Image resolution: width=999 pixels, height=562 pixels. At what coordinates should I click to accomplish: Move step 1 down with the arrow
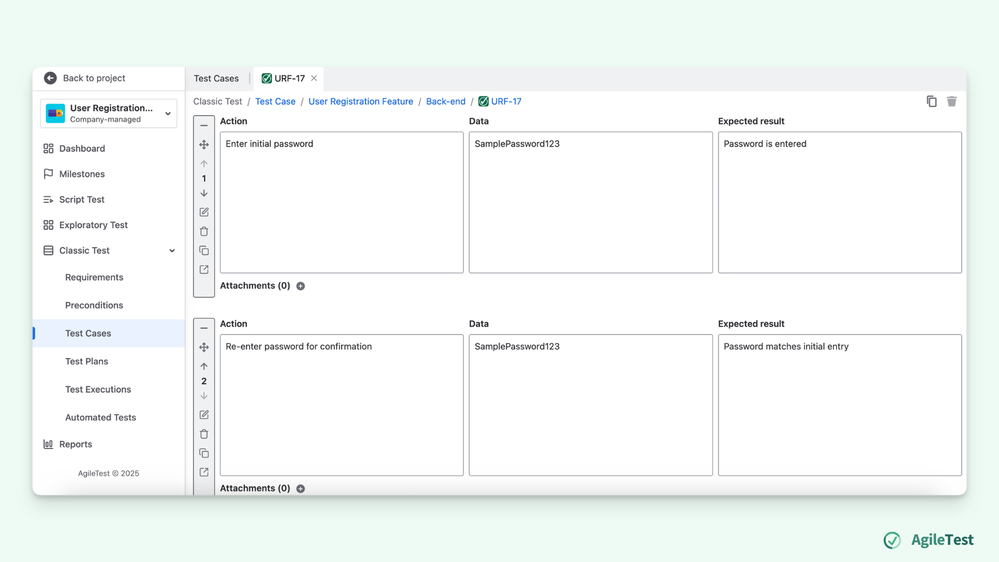coord(204,193)
